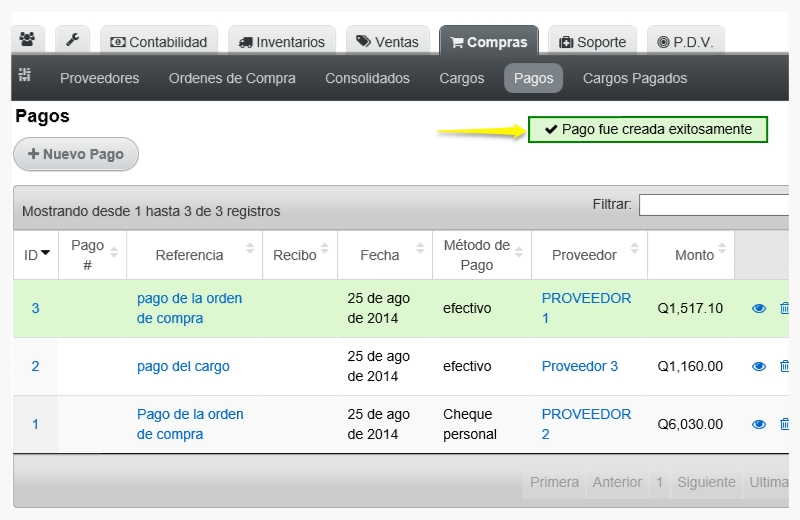Open payment ID 3 link
The height and width of the screenshot is (520, 800).
(x=35, y=308)
